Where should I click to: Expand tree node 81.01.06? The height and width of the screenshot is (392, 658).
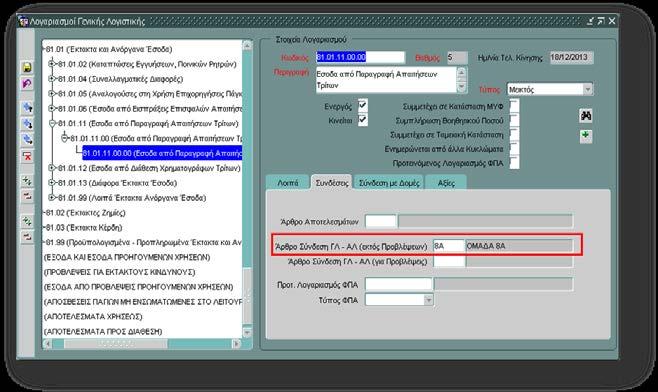(x=52, y=108)
